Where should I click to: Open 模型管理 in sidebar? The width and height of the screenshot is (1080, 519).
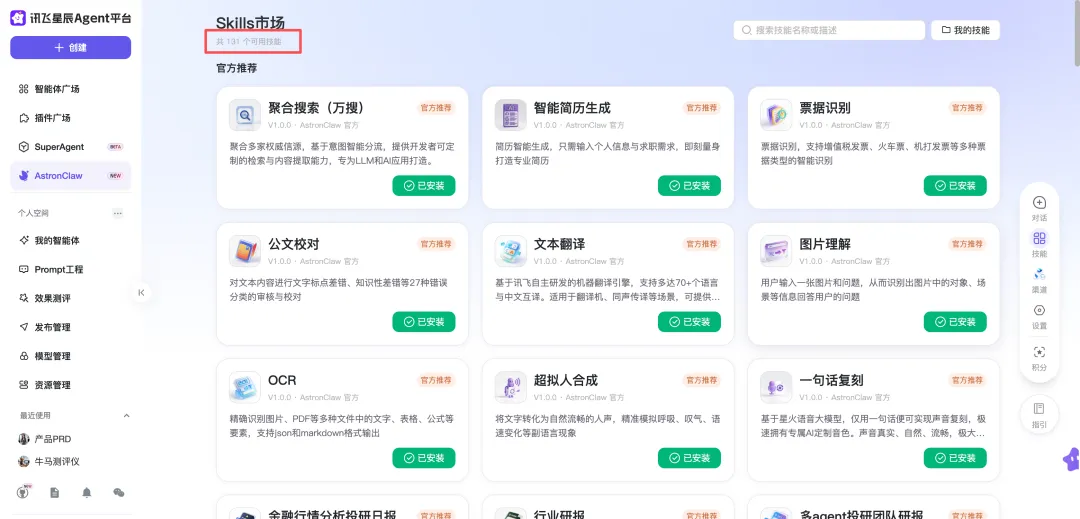tap(70, 357)
